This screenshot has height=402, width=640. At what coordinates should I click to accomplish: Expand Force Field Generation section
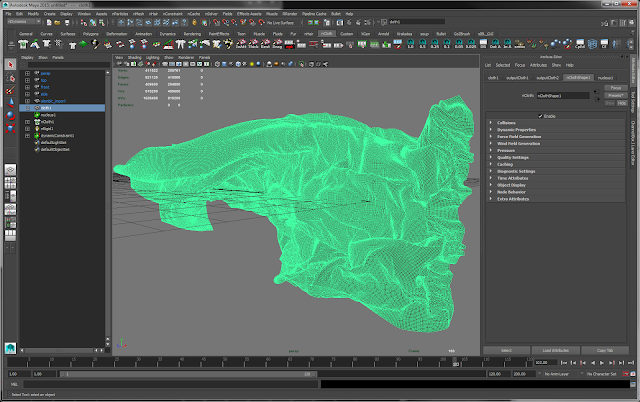[556, 137]
